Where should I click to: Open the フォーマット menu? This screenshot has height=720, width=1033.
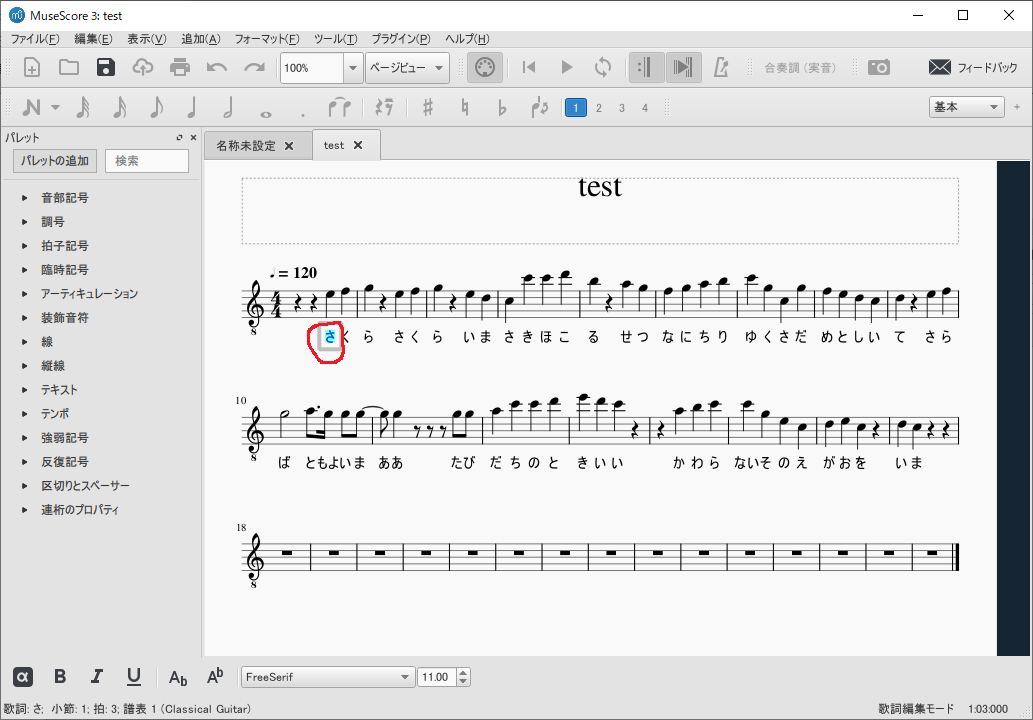click(267, 39)
